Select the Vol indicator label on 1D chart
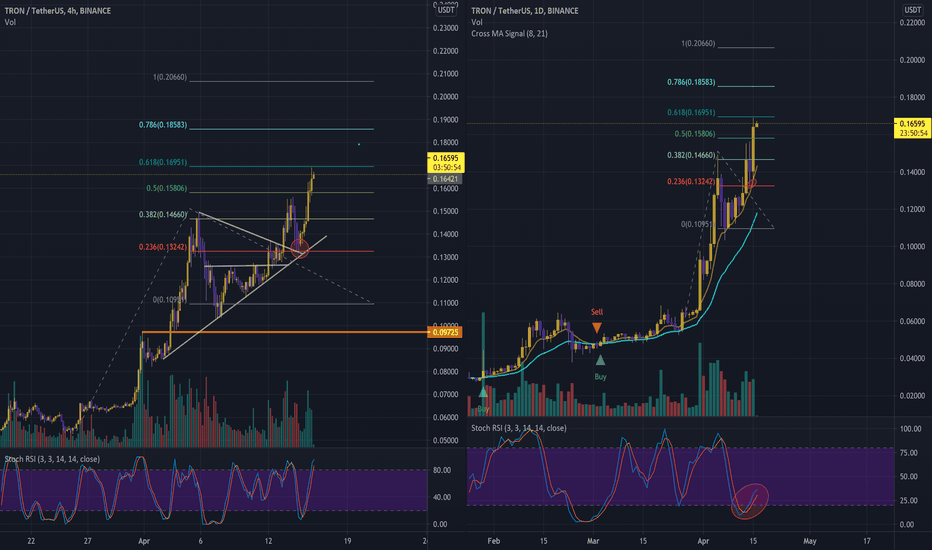 477,22
